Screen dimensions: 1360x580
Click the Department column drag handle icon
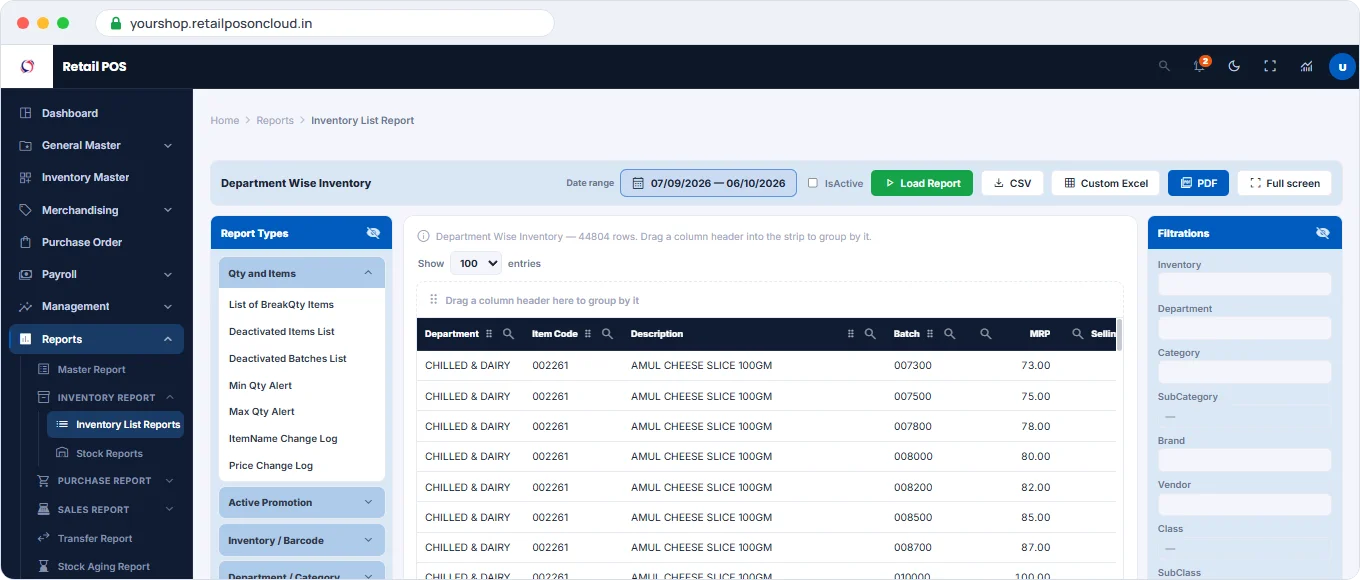(x=489, y=334)
